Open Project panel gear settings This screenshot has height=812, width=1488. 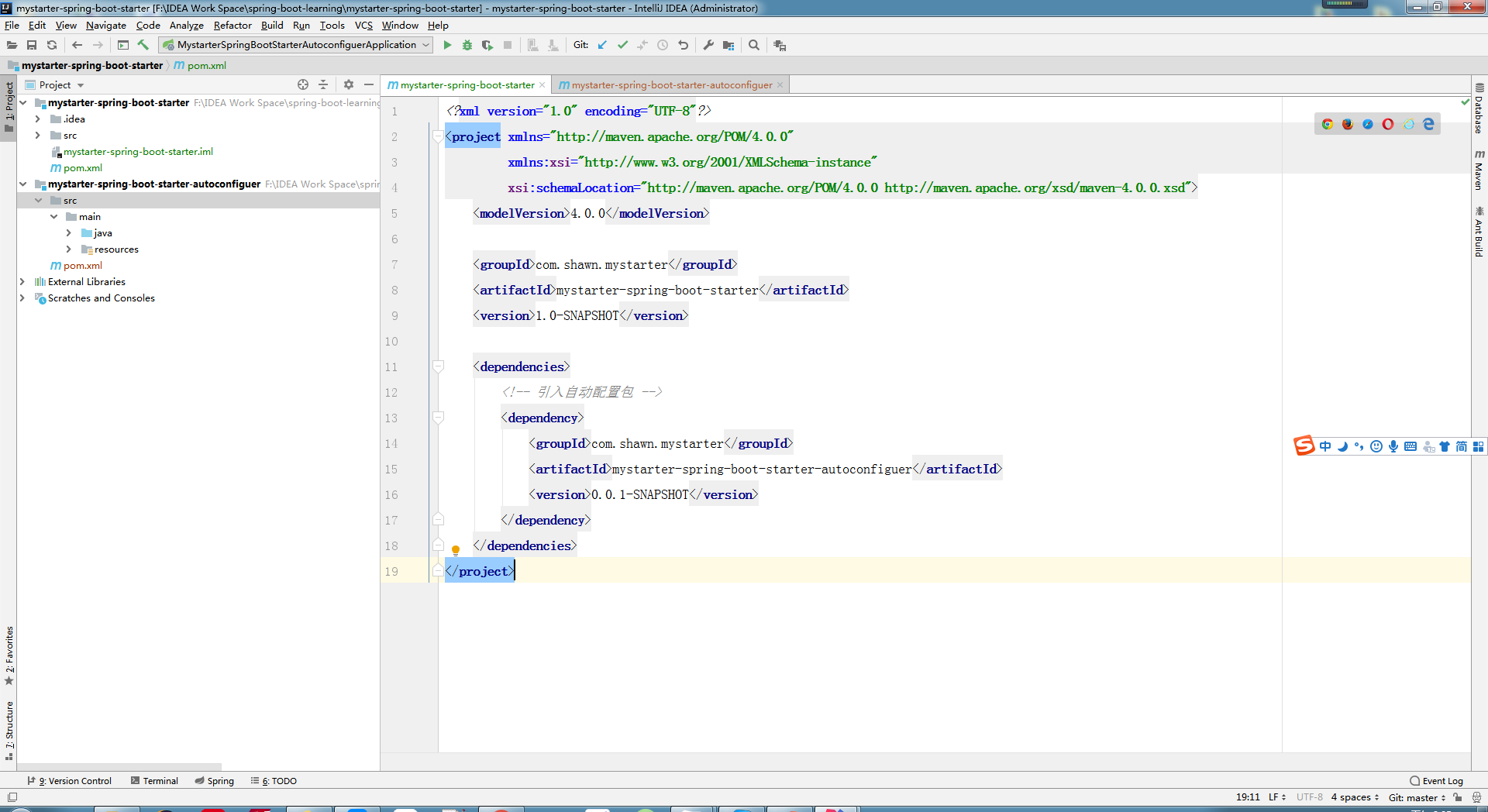point(349,84)
